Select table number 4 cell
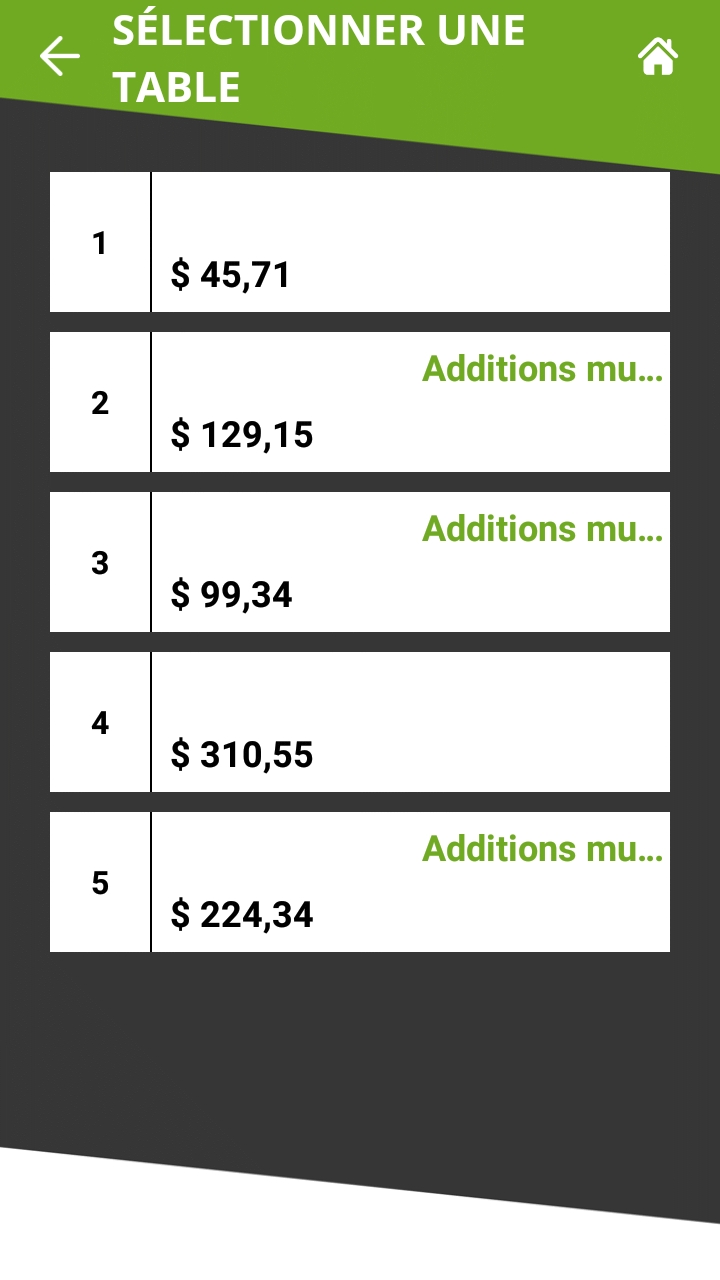Image resolution: width=720 pixels, height=1280 pixels. click(100, 722)
